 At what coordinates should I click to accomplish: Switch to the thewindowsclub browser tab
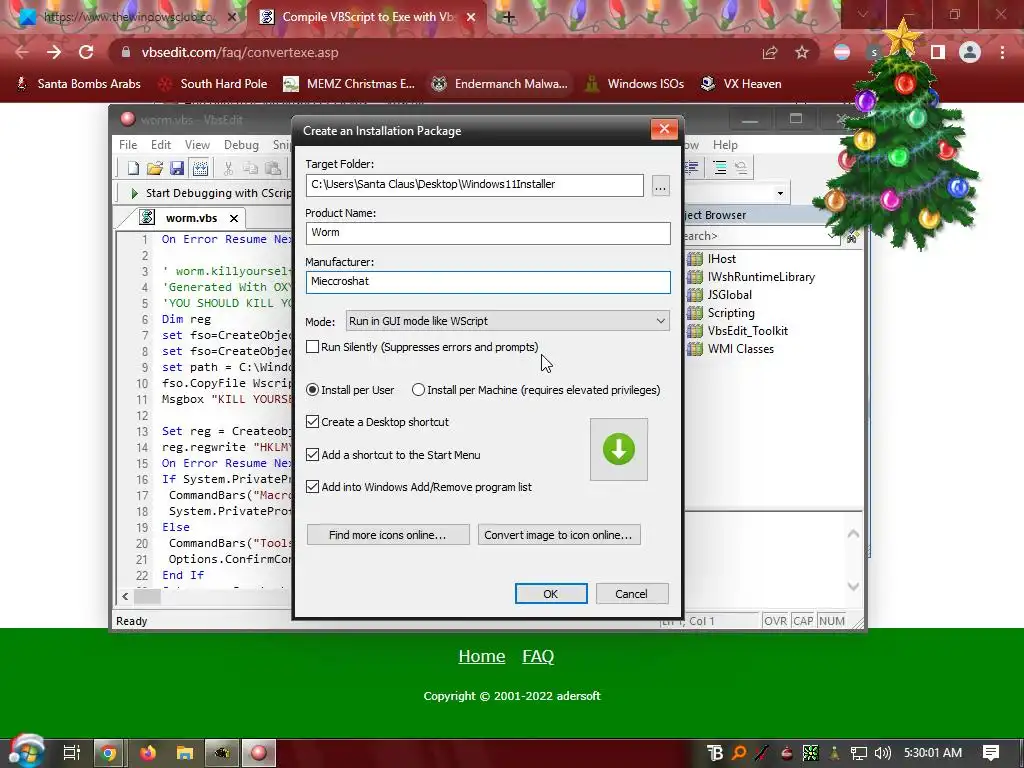pos(127,17)
